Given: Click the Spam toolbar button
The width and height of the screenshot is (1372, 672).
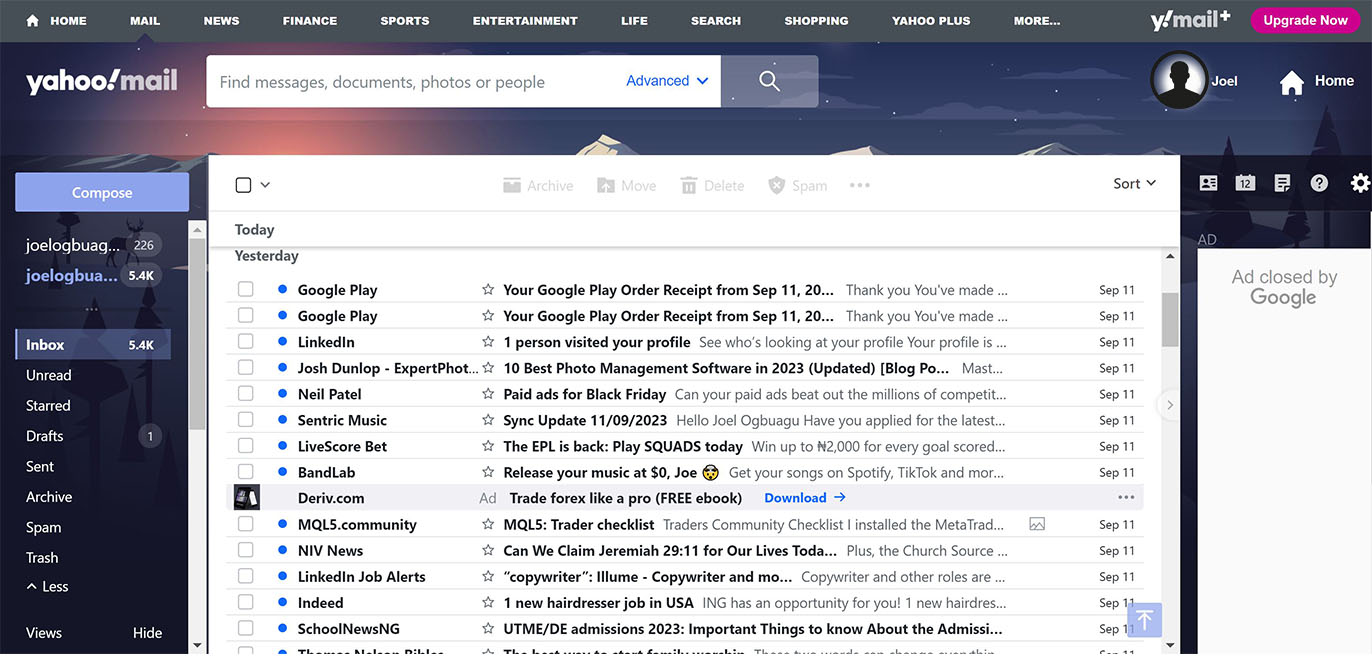Looking at the screenshot, I should pyautogui.click(x=797, y=185).
